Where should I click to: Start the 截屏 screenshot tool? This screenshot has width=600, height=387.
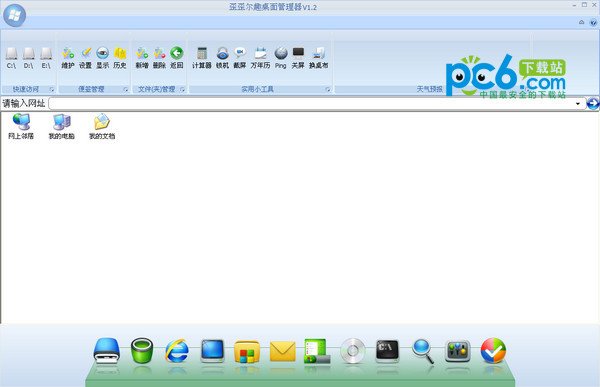pos(240,58)
